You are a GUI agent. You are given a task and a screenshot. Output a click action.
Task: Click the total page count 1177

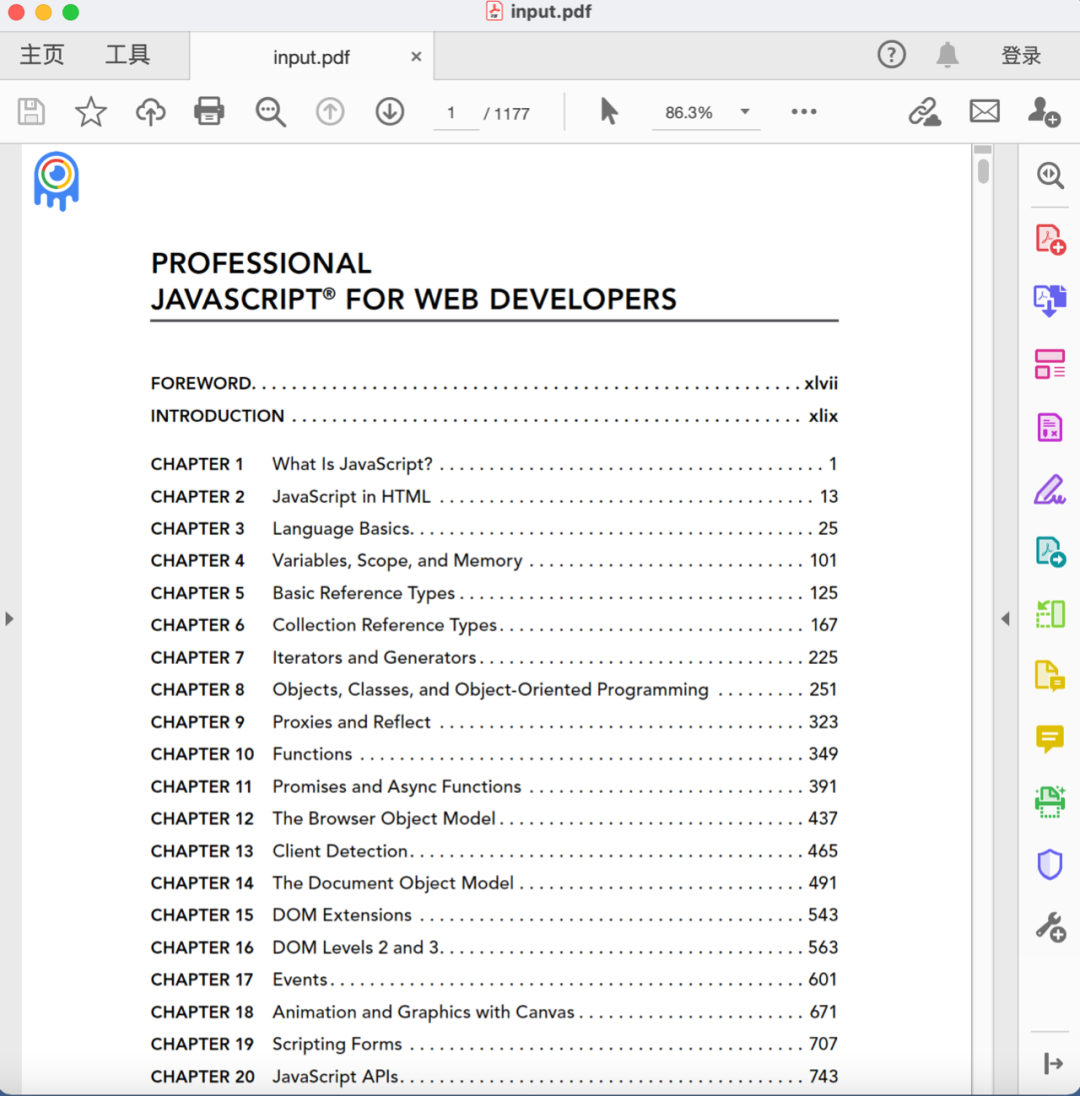(x=512, y=113)
